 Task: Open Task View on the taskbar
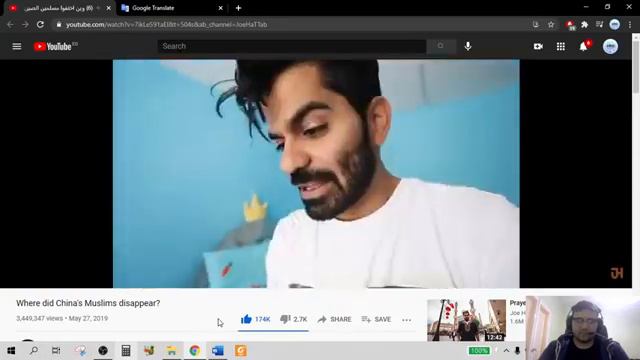tap(56, 351)
